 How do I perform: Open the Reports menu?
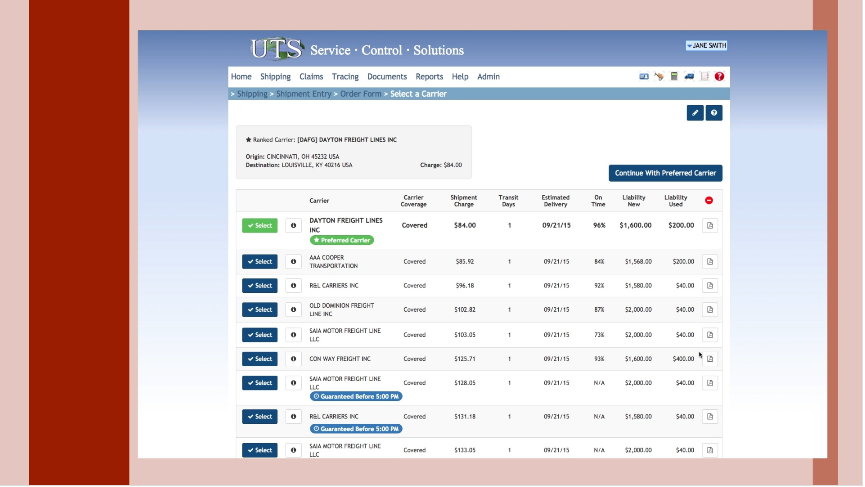429,77
